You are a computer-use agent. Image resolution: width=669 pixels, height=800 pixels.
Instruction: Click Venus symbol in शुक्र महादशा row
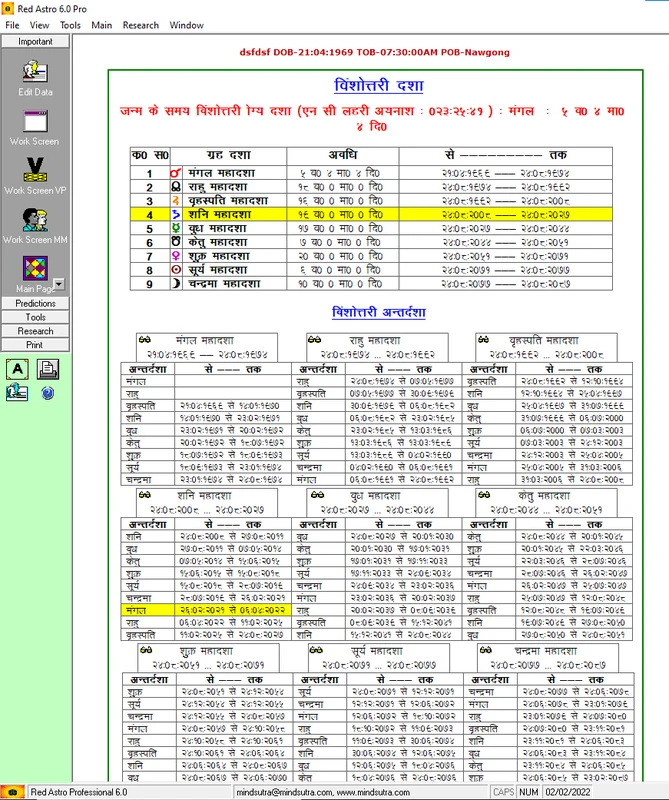[x=176, y=256]
